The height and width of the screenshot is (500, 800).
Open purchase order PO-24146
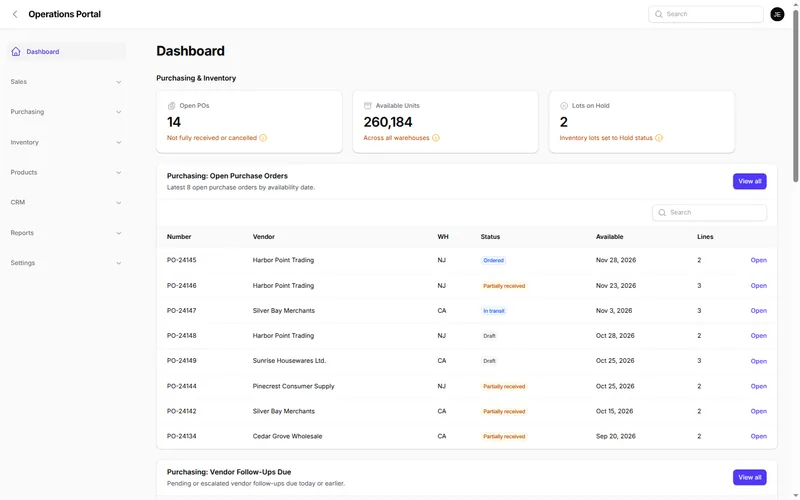[759, 286]
